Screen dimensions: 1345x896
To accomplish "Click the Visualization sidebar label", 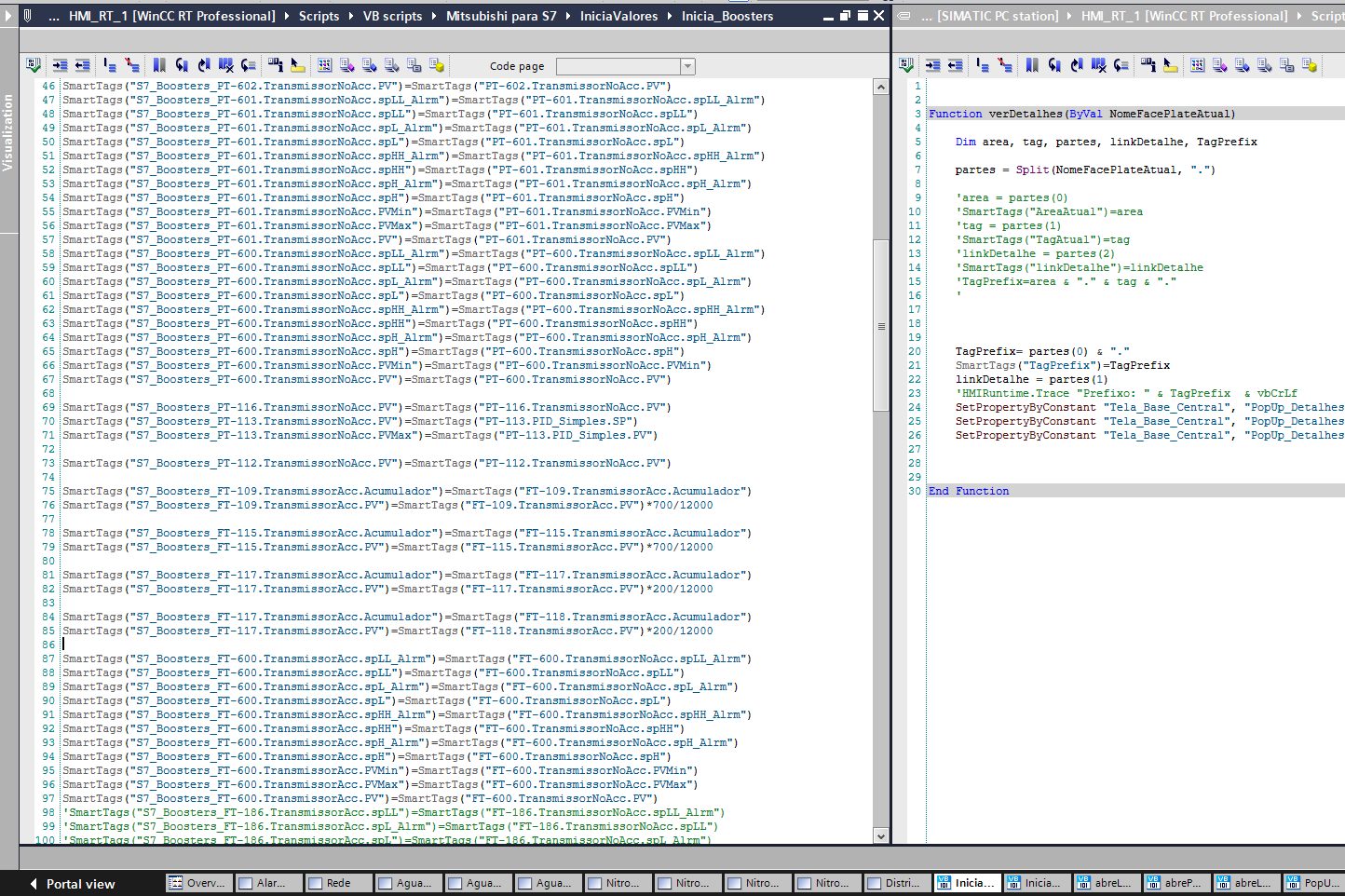I will coord(8,132).
